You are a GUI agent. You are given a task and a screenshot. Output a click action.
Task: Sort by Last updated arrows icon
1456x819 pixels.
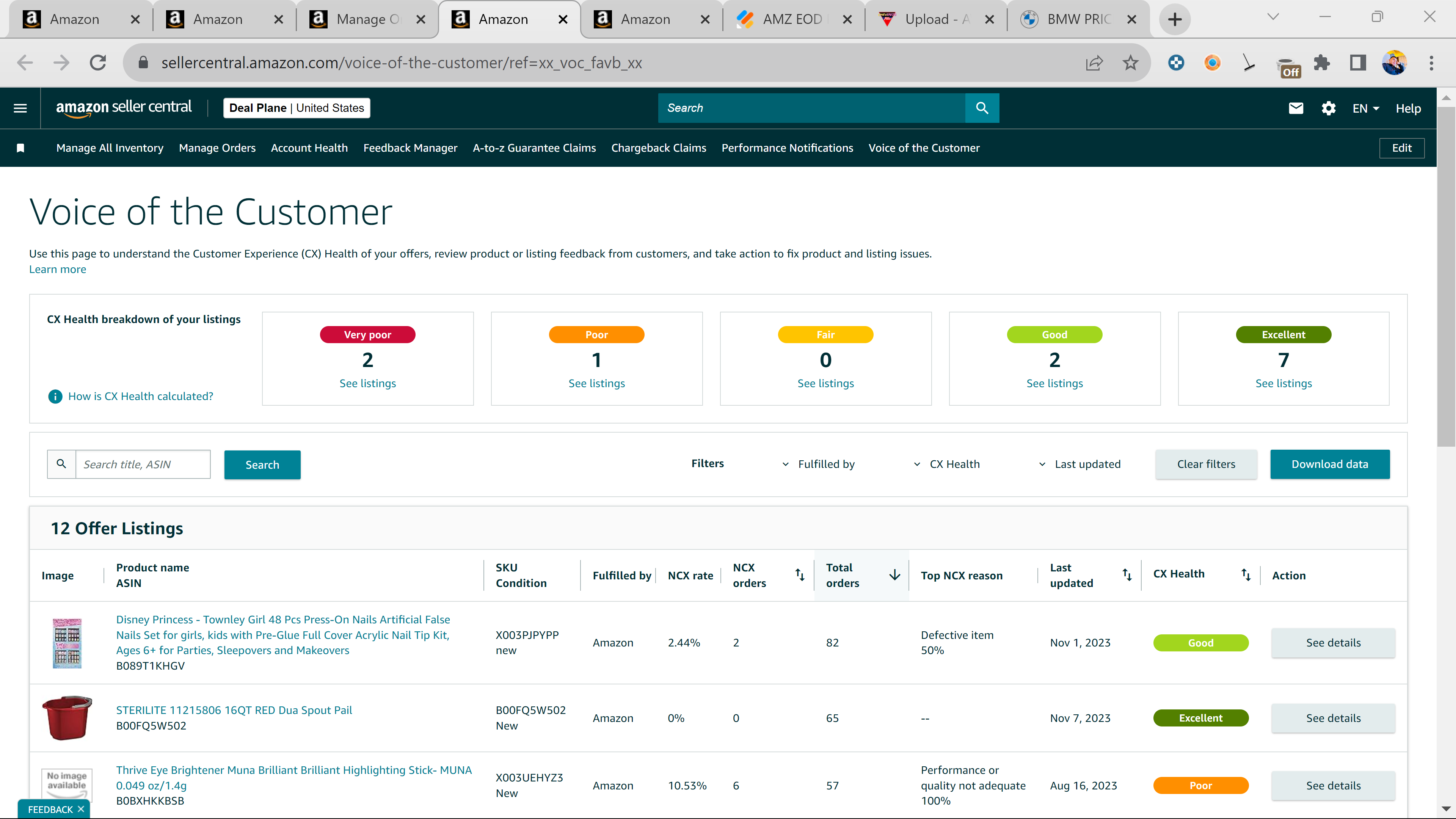[x=1127, y=575]
